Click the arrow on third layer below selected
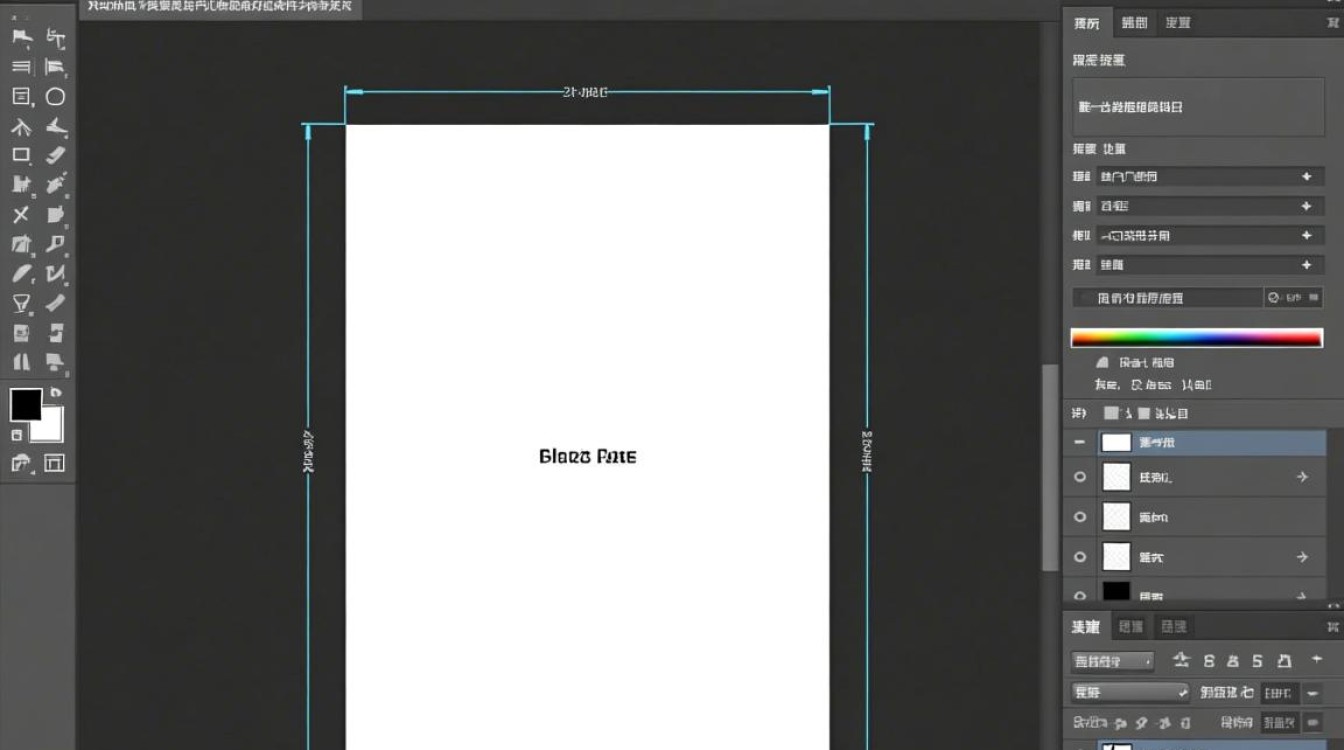 click(x=1302, y=557)
